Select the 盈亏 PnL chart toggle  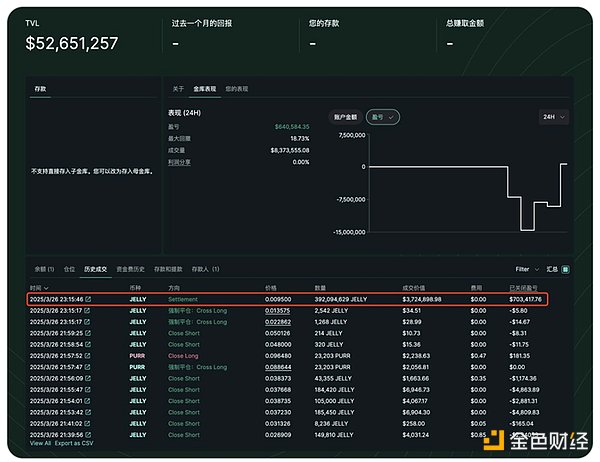(382, 117)
